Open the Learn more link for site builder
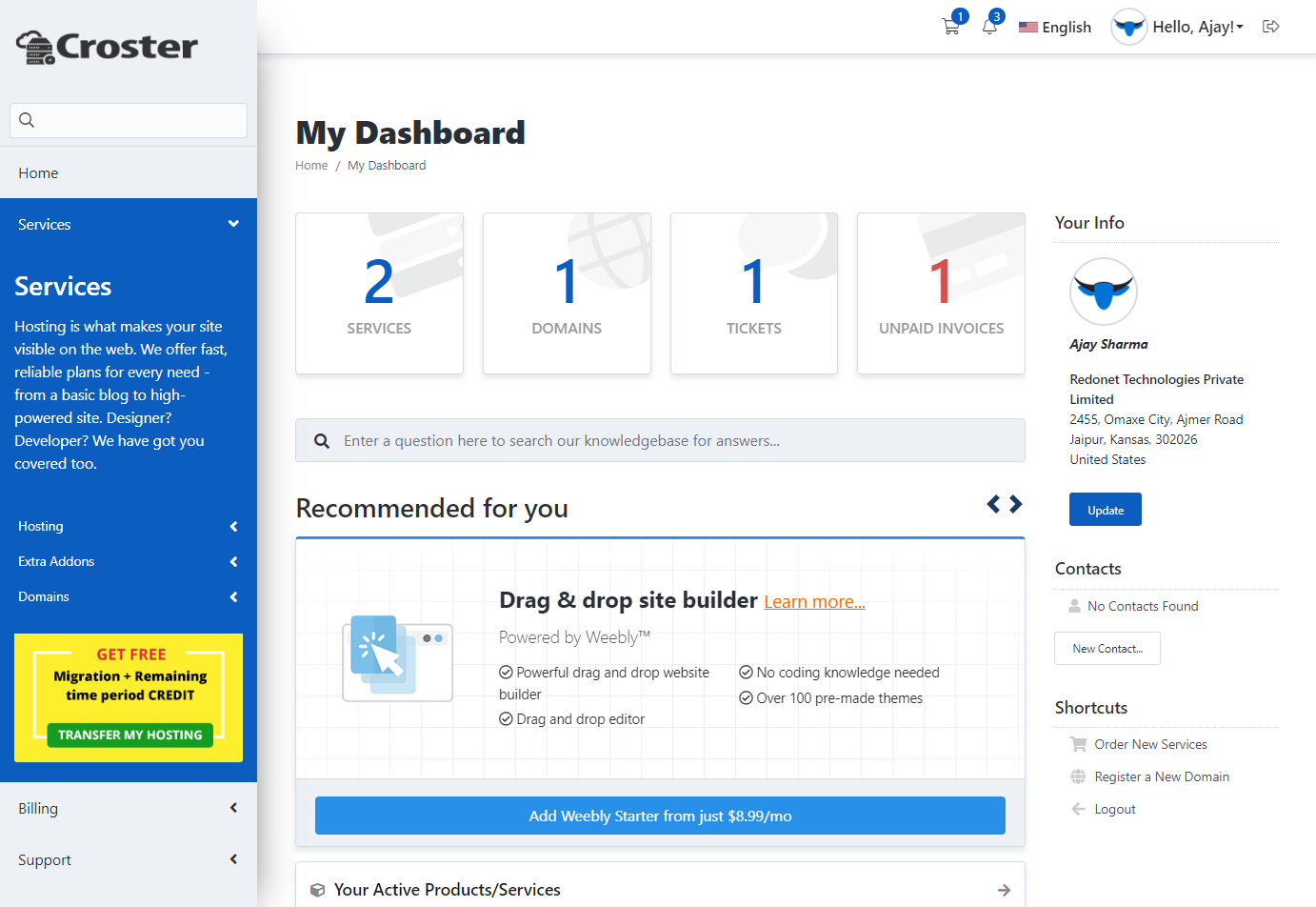 coord(814,602)
